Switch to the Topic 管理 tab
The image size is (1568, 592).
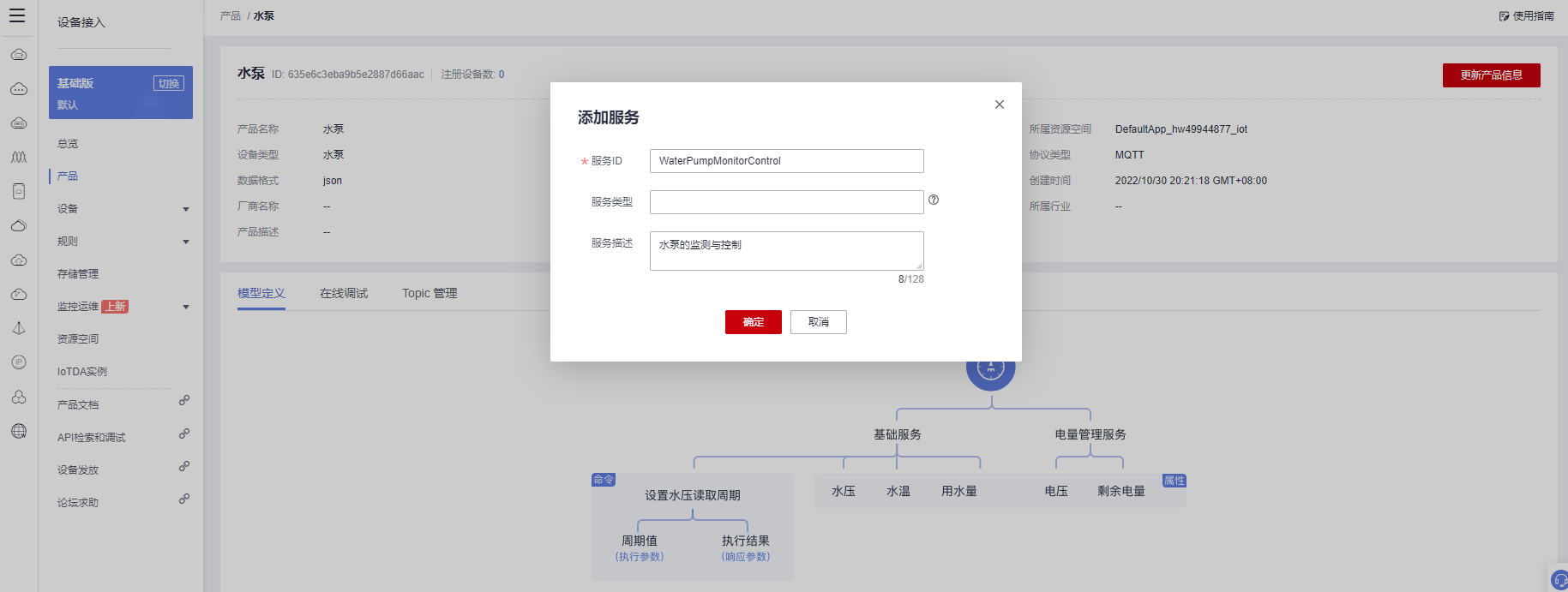click(x=430, y=293)
